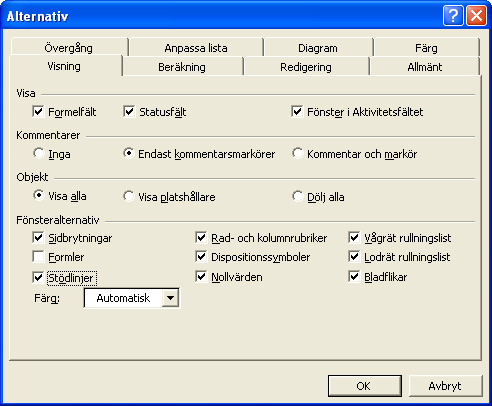This screenshot has width=492, height=406.
Task: Click the Avbryt button
Action: tap(445, 386)
